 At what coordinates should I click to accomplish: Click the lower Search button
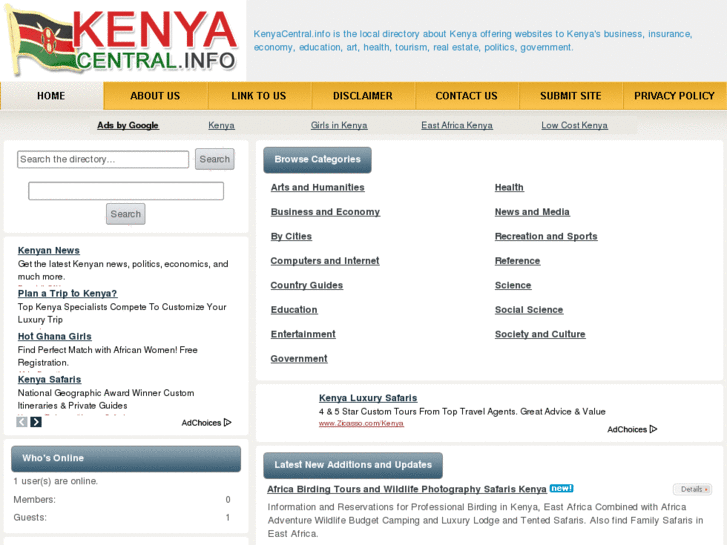[x=126, y=214]
